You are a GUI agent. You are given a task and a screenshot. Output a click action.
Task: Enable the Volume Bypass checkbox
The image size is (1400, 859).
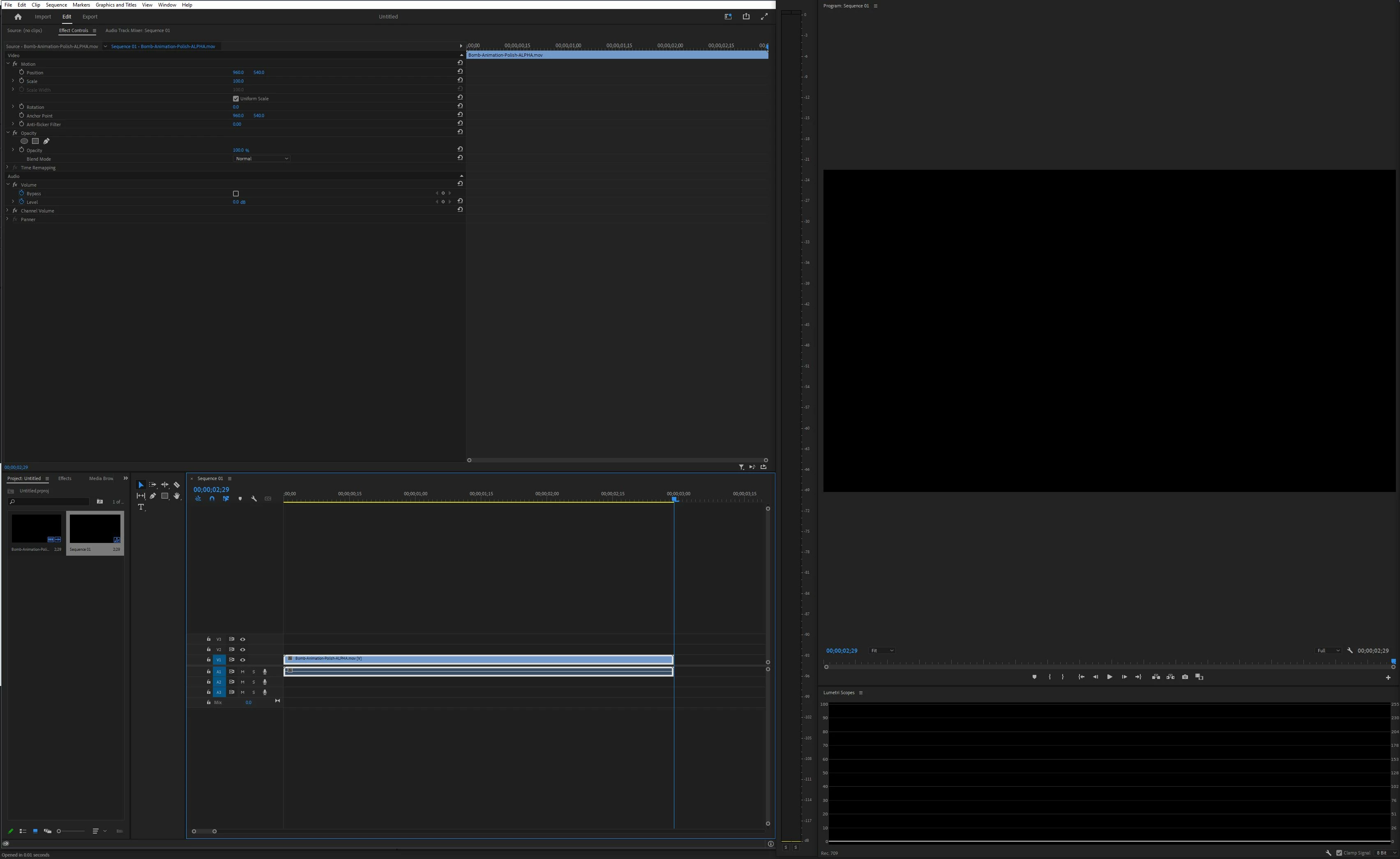236,194
